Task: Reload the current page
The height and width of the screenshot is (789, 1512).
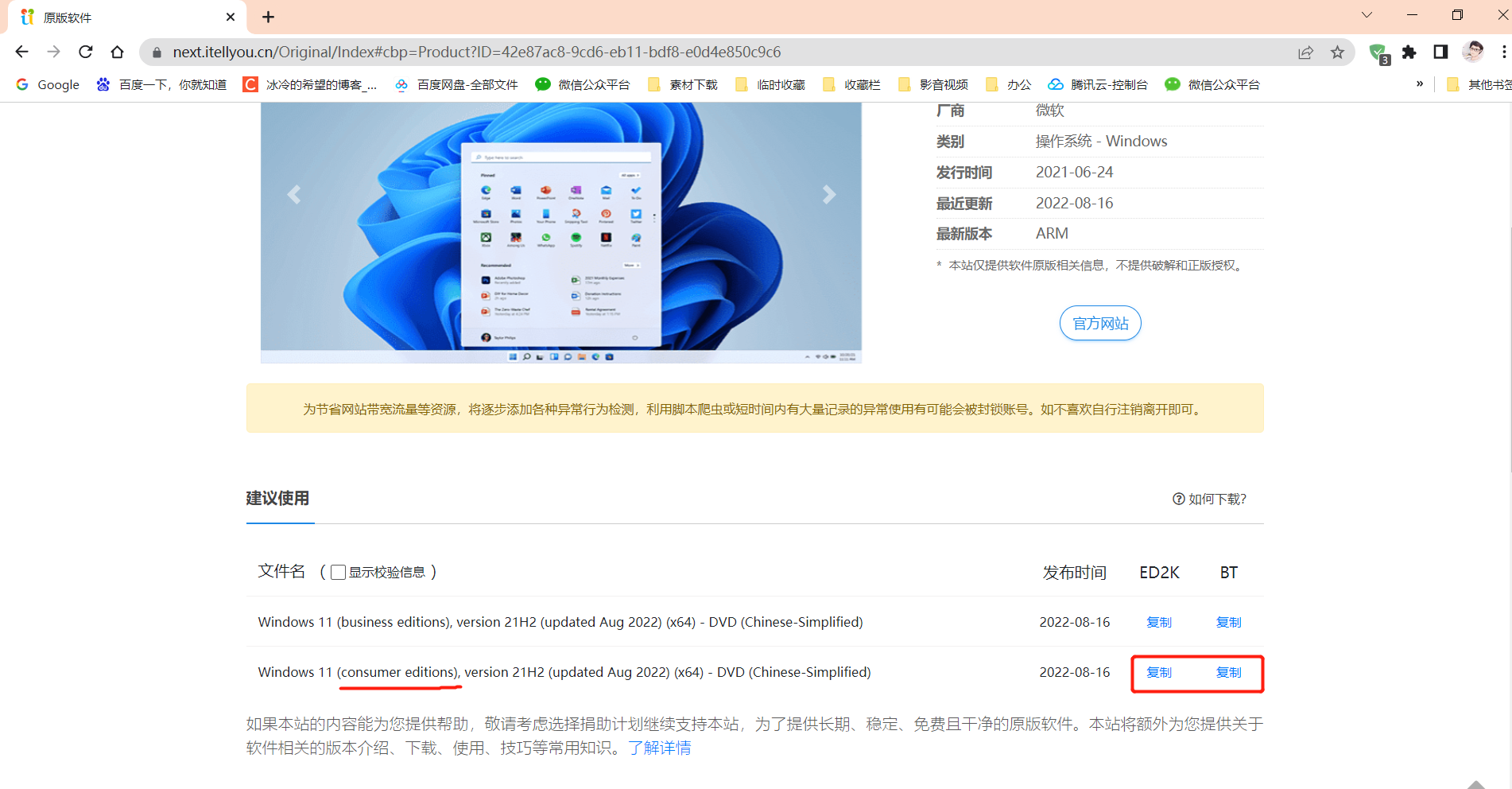Action: [x=86, y=52]
